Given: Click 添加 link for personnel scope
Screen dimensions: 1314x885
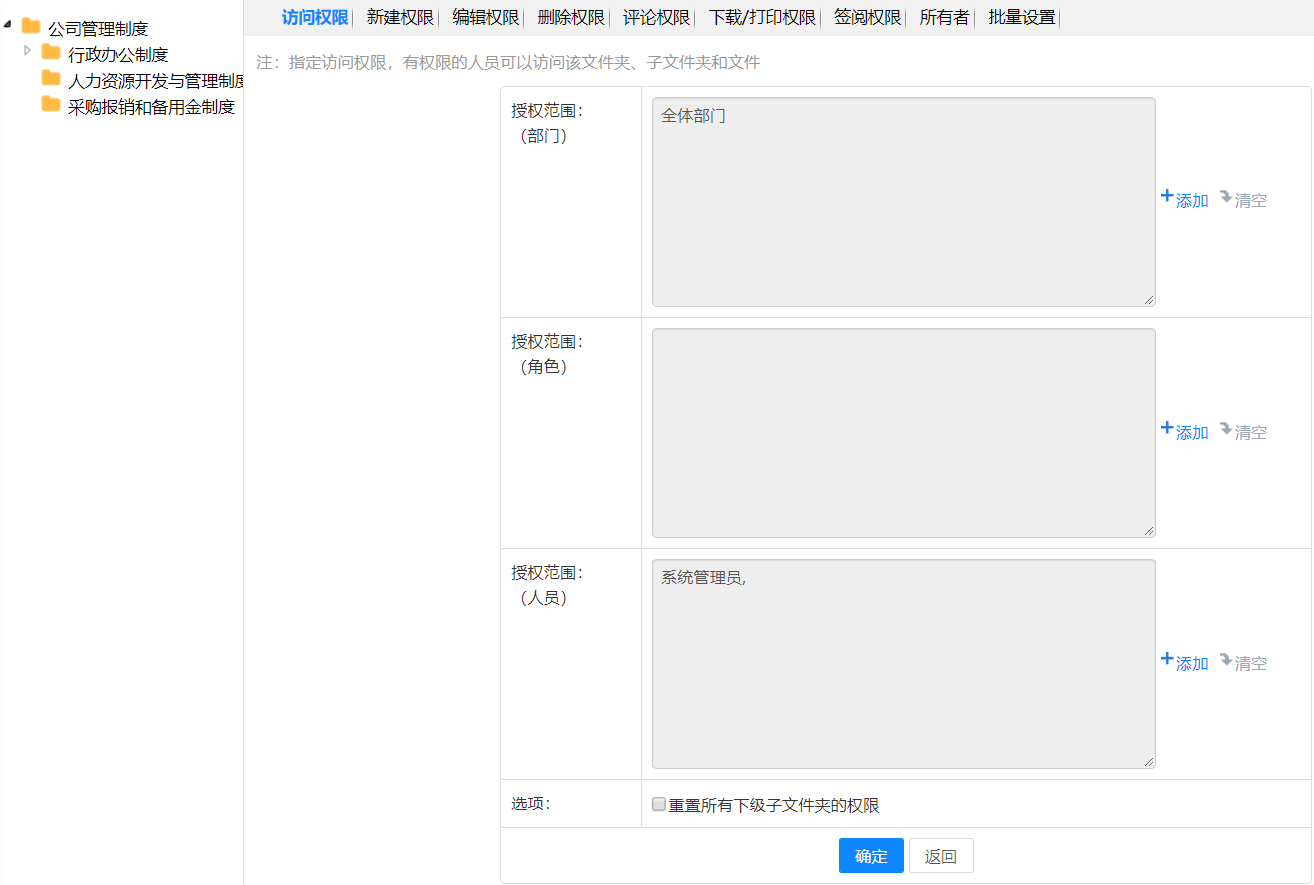Looking at the screenshot, I should 1192,664.
